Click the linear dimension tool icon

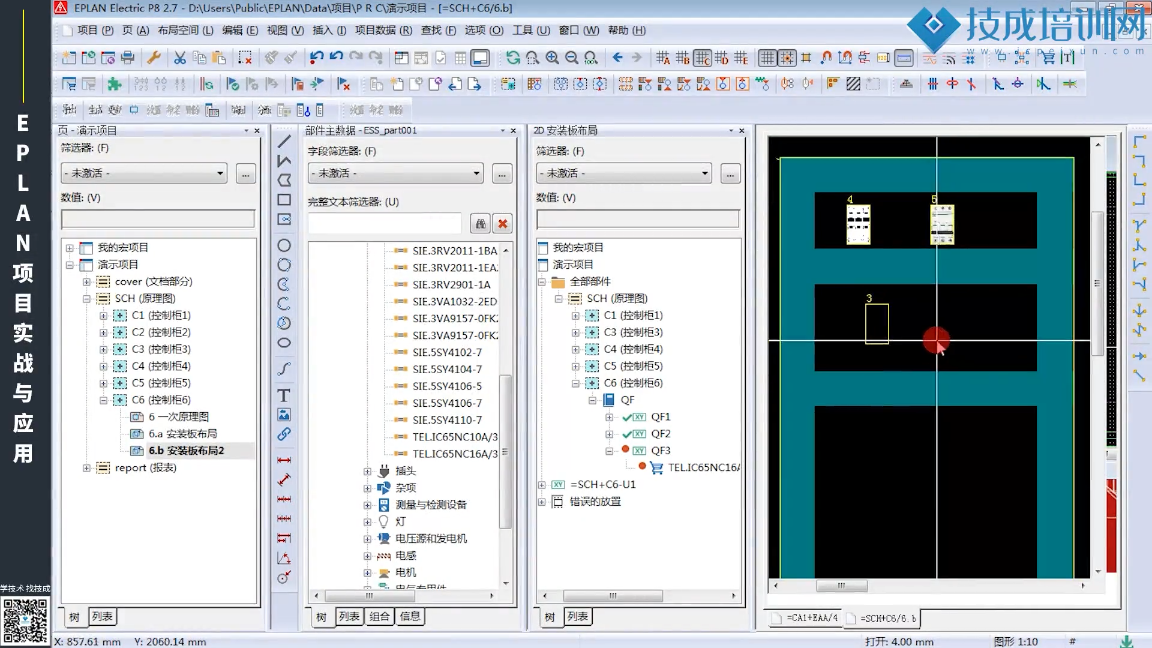284,460
